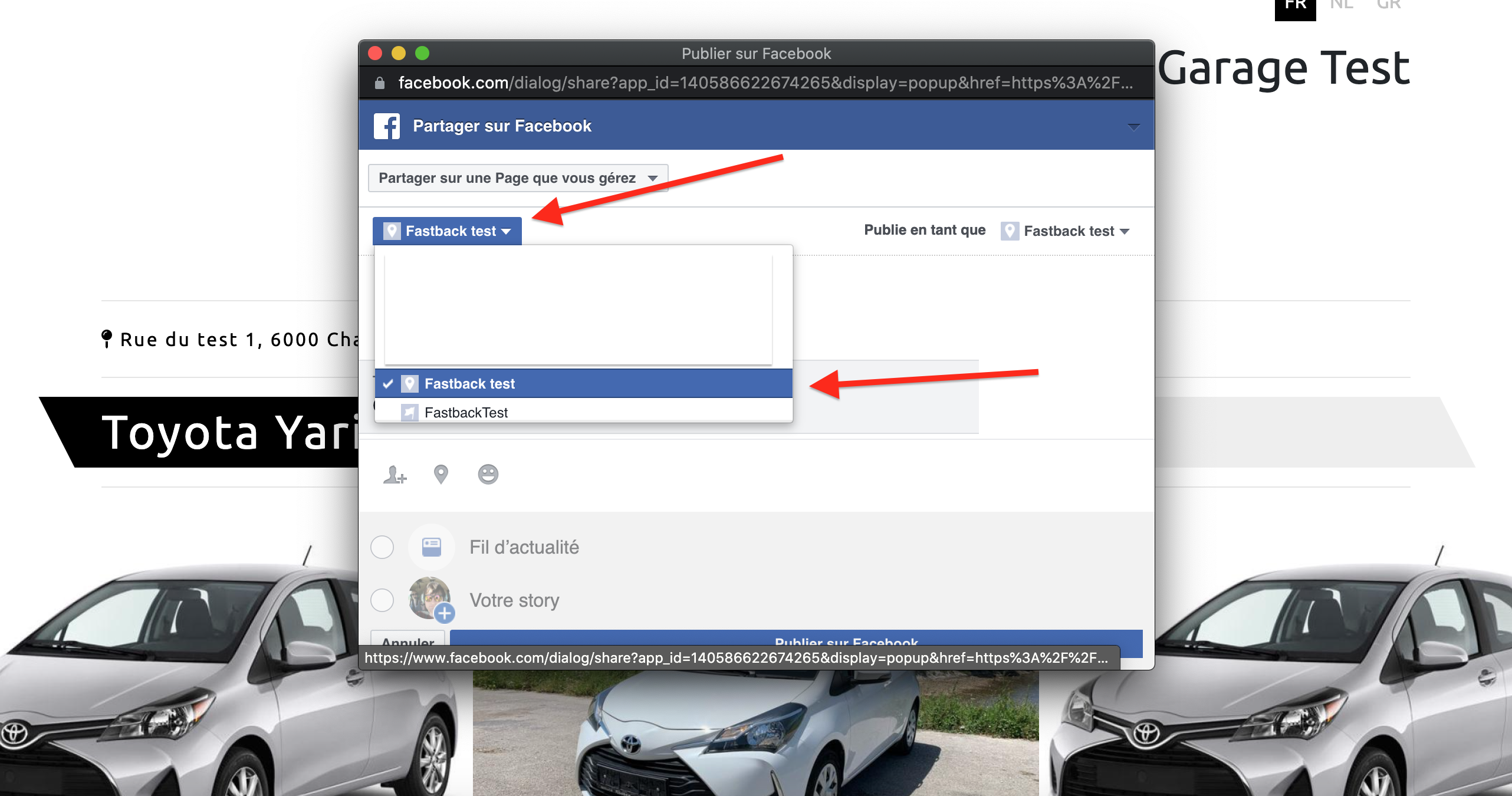
Task: Choose 'Fastback test' checked option in the list
Action: click(583, 384)
